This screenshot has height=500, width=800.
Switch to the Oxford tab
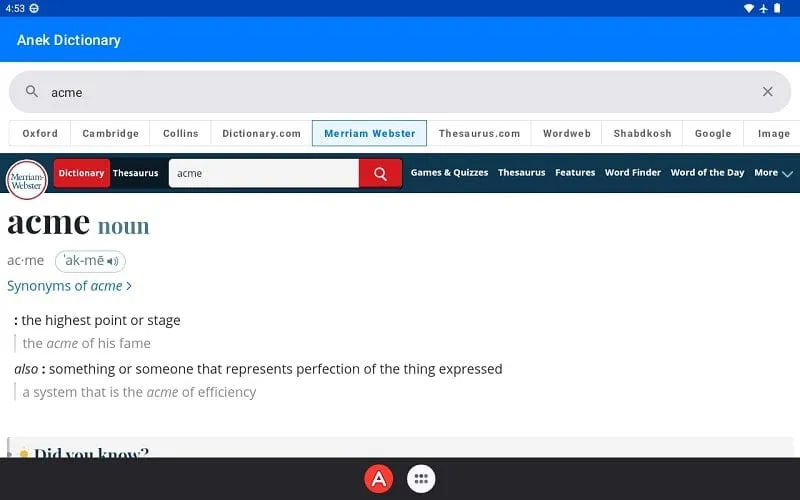click(x=40, y=133)
